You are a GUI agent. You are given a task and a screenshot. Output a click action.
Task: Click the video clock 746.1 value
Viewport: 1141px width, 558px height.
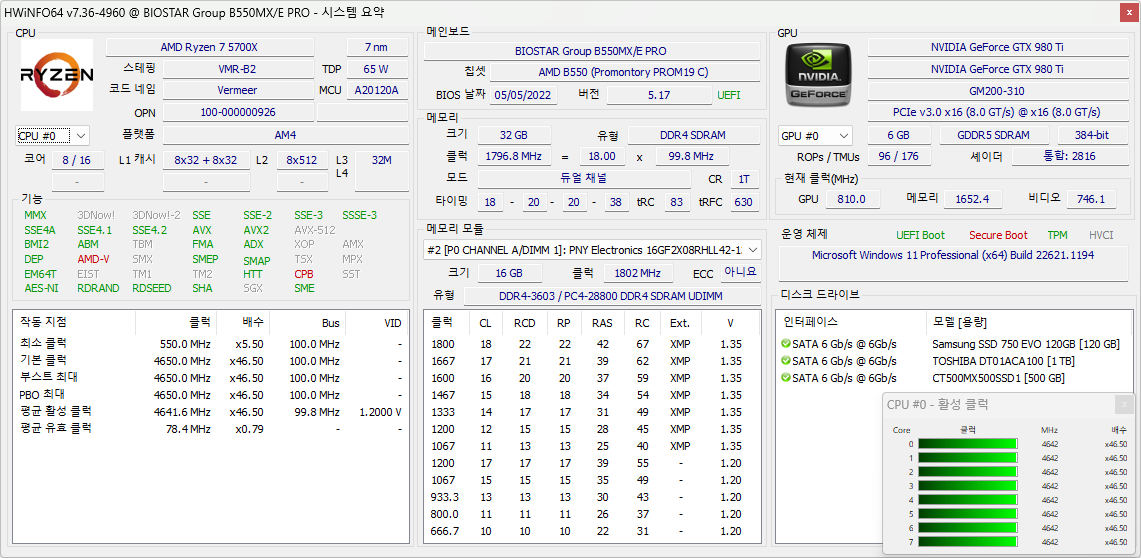[x=1092, y=199]
